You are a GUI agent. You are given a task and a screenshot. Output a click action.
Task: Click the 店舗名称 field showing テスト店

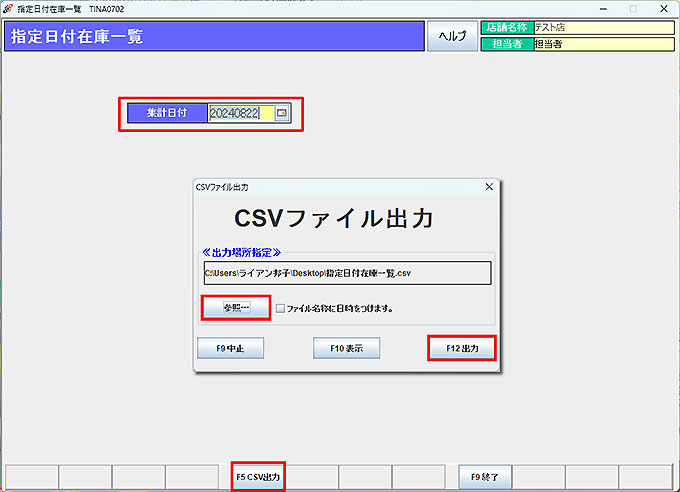coord(604,27)
